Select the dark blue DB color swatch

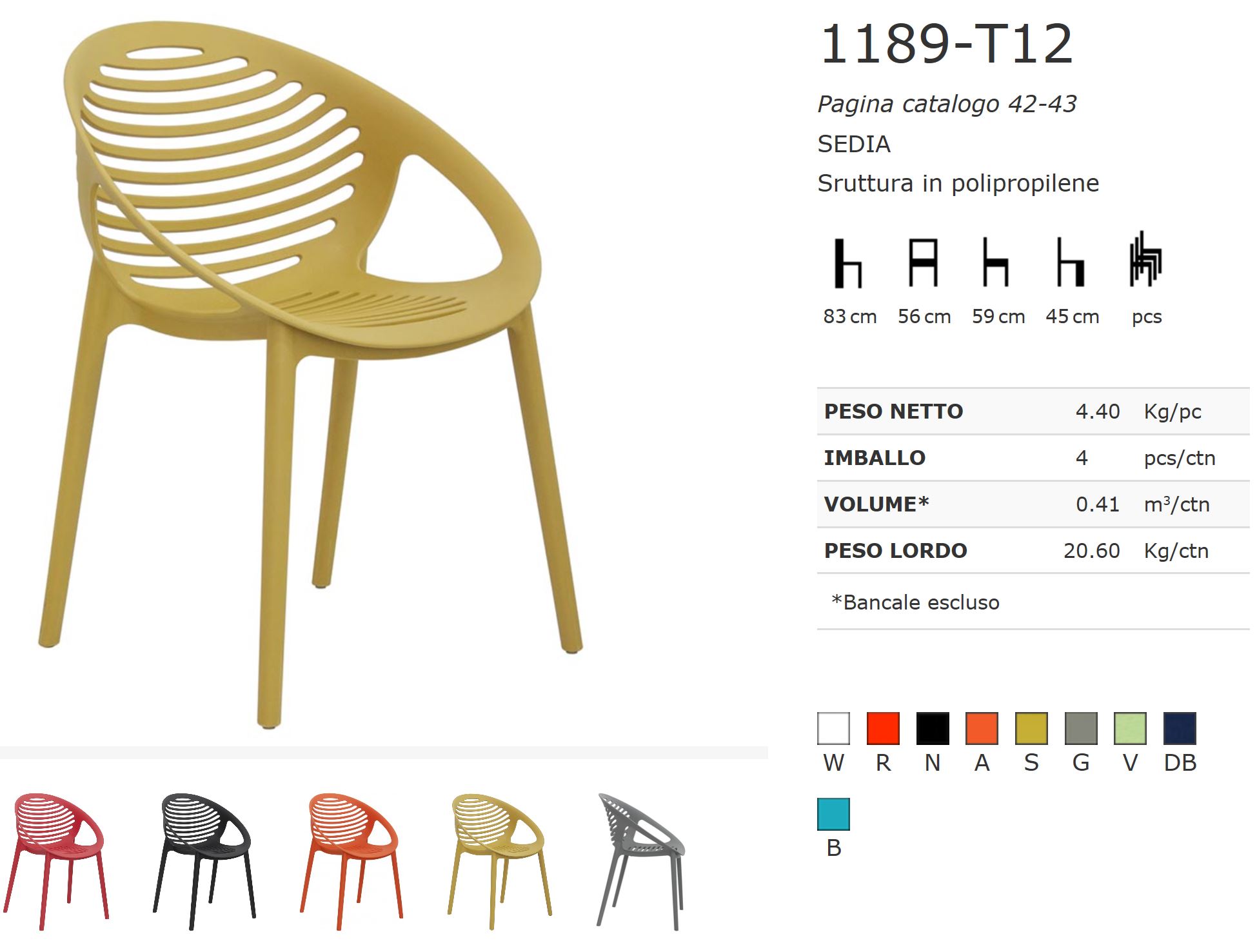1180,728
